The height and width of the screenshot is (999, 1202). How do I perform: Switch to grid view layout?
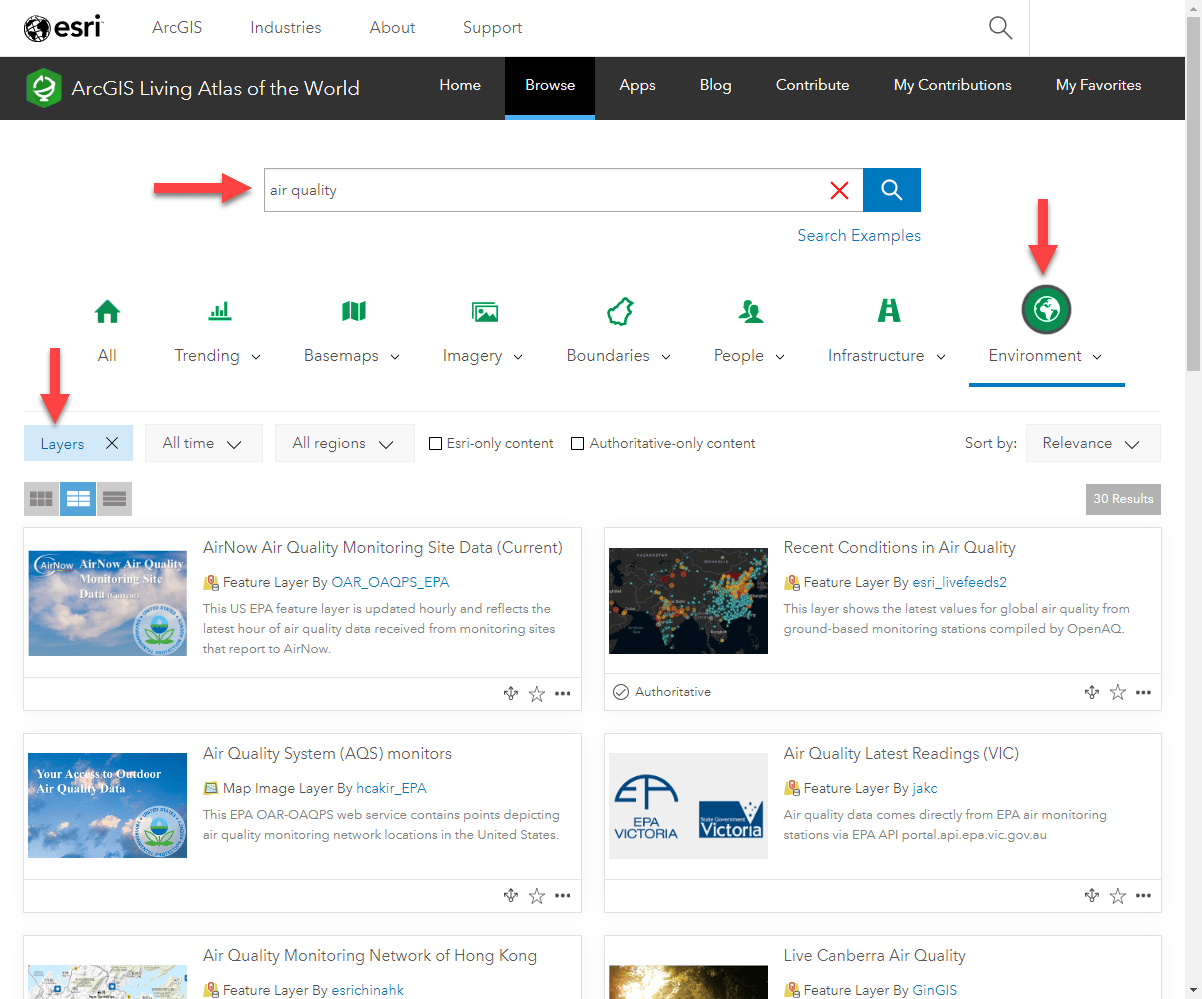click(x=41, y=498)
